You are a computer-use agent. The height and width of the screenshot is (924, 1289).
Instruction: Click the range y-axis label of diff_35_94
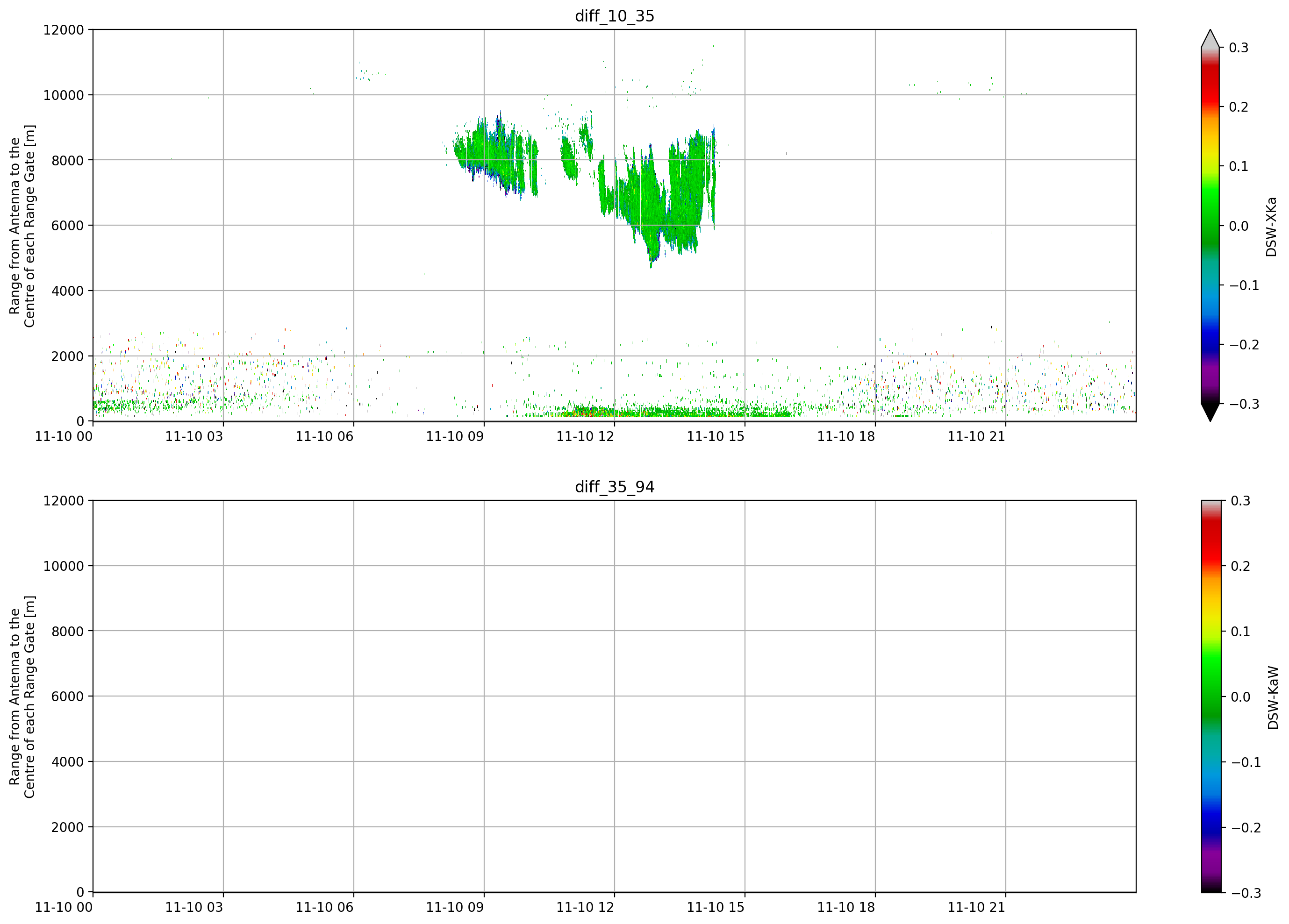click(x=22, y=697)
